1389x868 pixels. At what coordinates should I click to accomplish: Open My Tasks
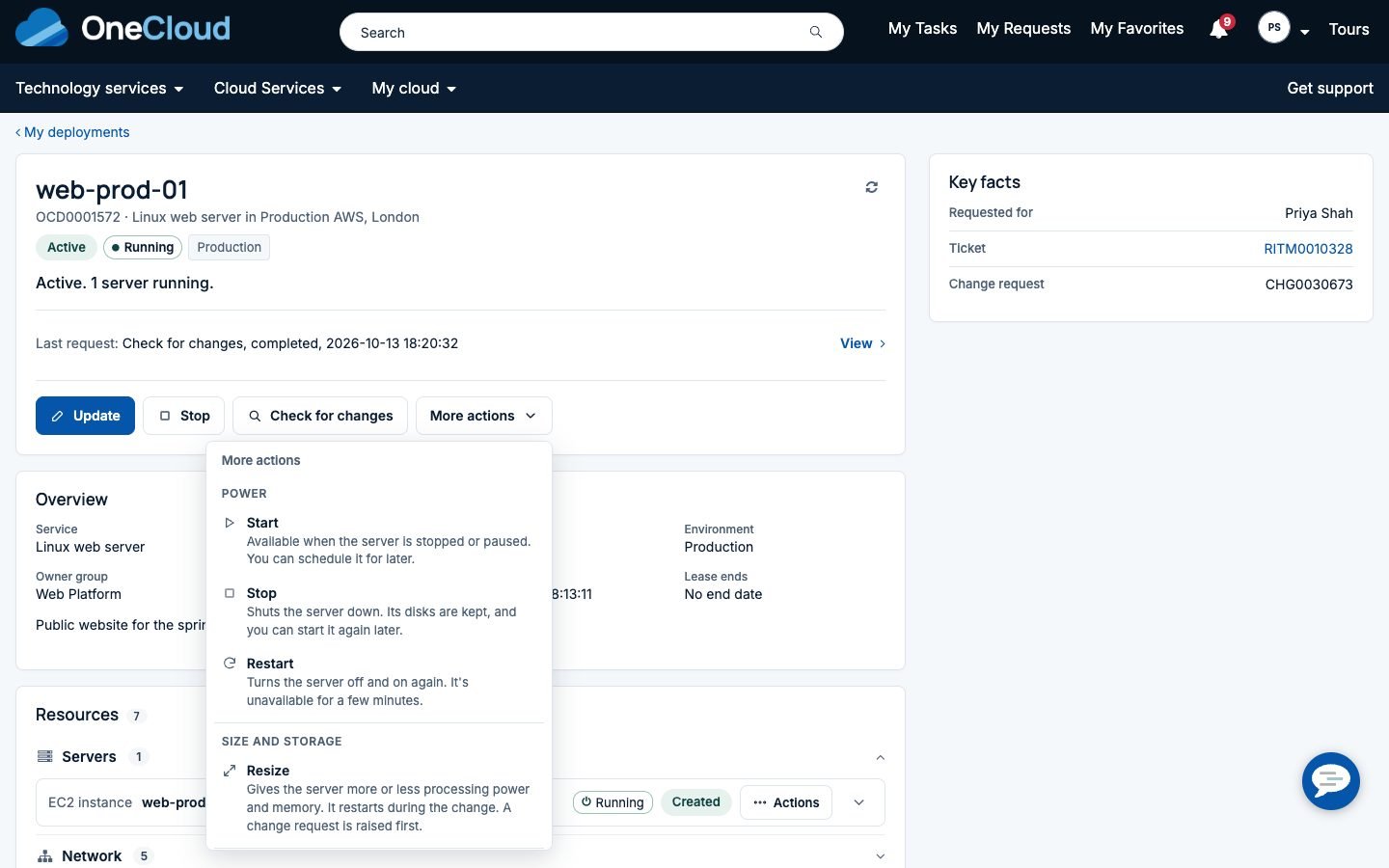tap(922, 29)
